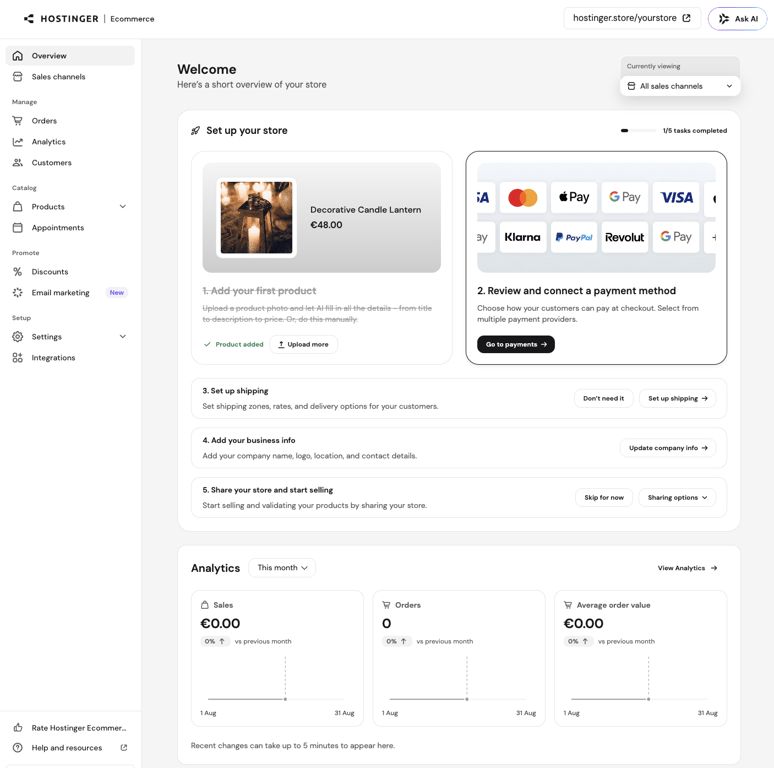
Task: Click the Mastercard logo tile
Action: [523, 197]
